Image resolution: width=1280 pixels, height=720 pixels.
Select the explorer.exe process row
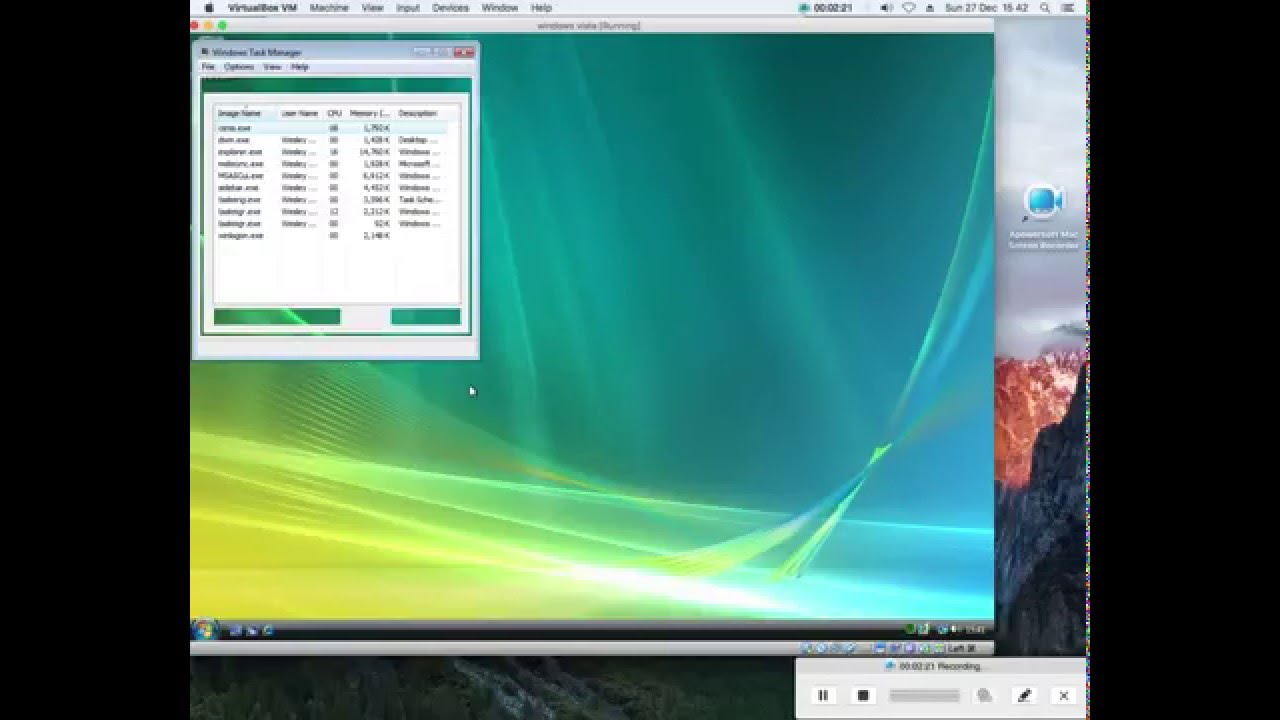pyautogui.click(x=331, y=152)
